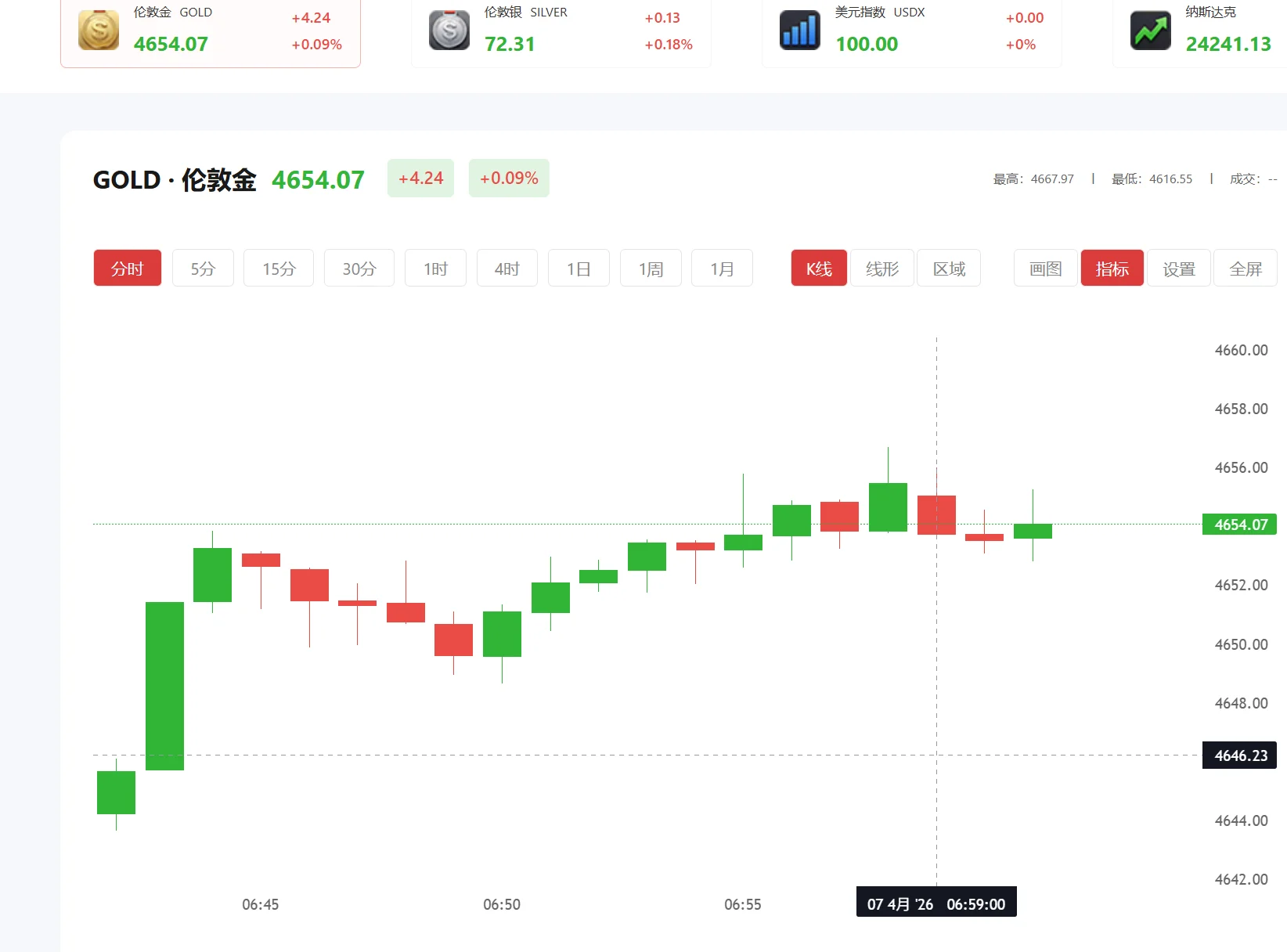1287x952 pixels.
Task: Click the gold coin icon for 伦敦金
Action: pyautogui.click(x=97, y=29)
